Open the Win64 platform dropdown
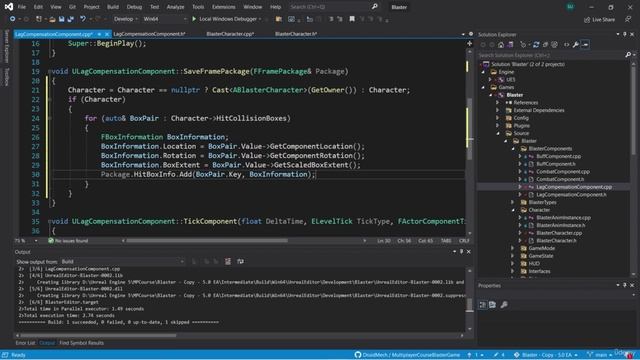The height and width of the screenshot is (360, 640). coord(164,19)
